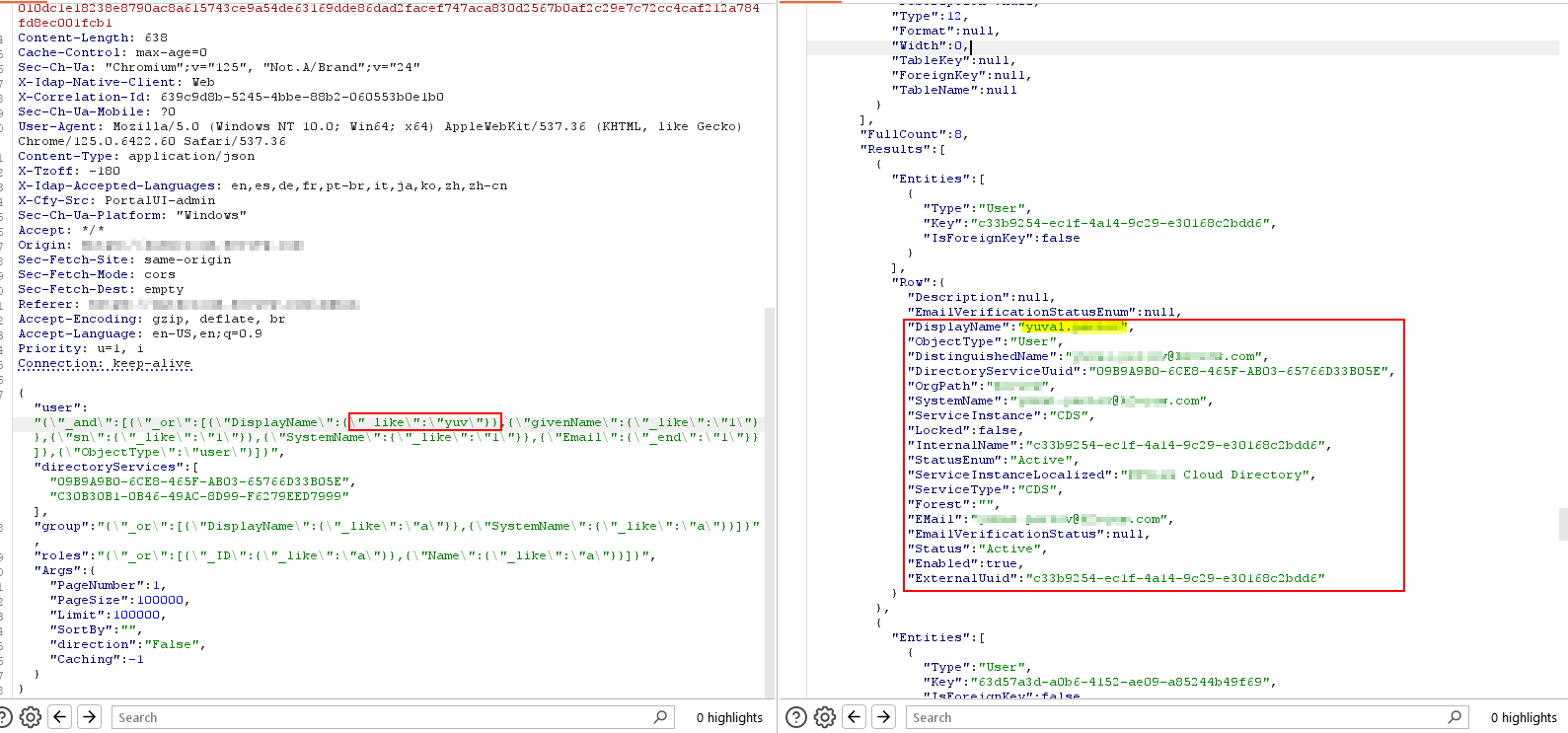
Task: Select "Locked":false line
Action: [x=966, y=430]
